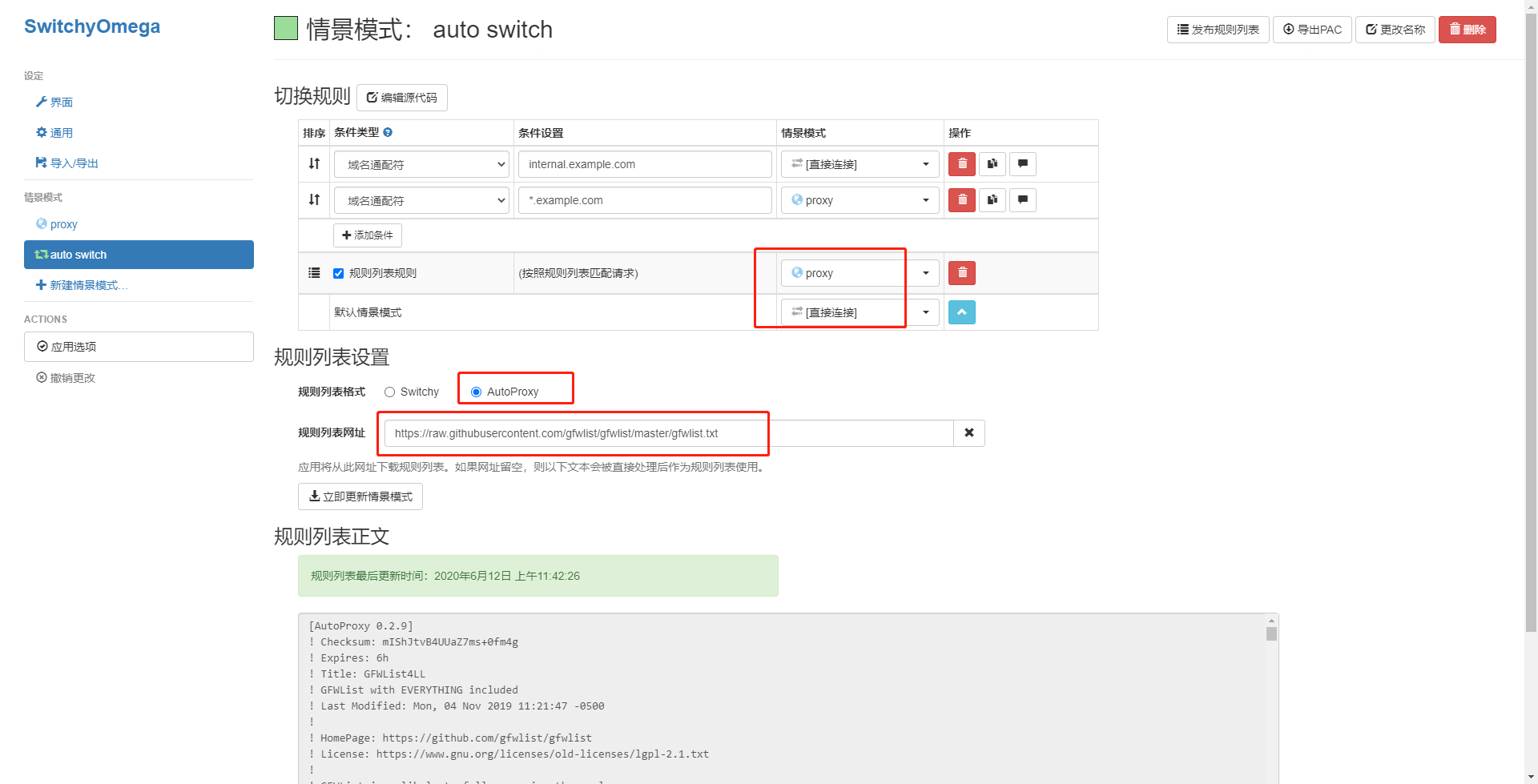1538x784 pixels.
Task: Open profile dropdown for rule list rules
Action: [860, 273]
